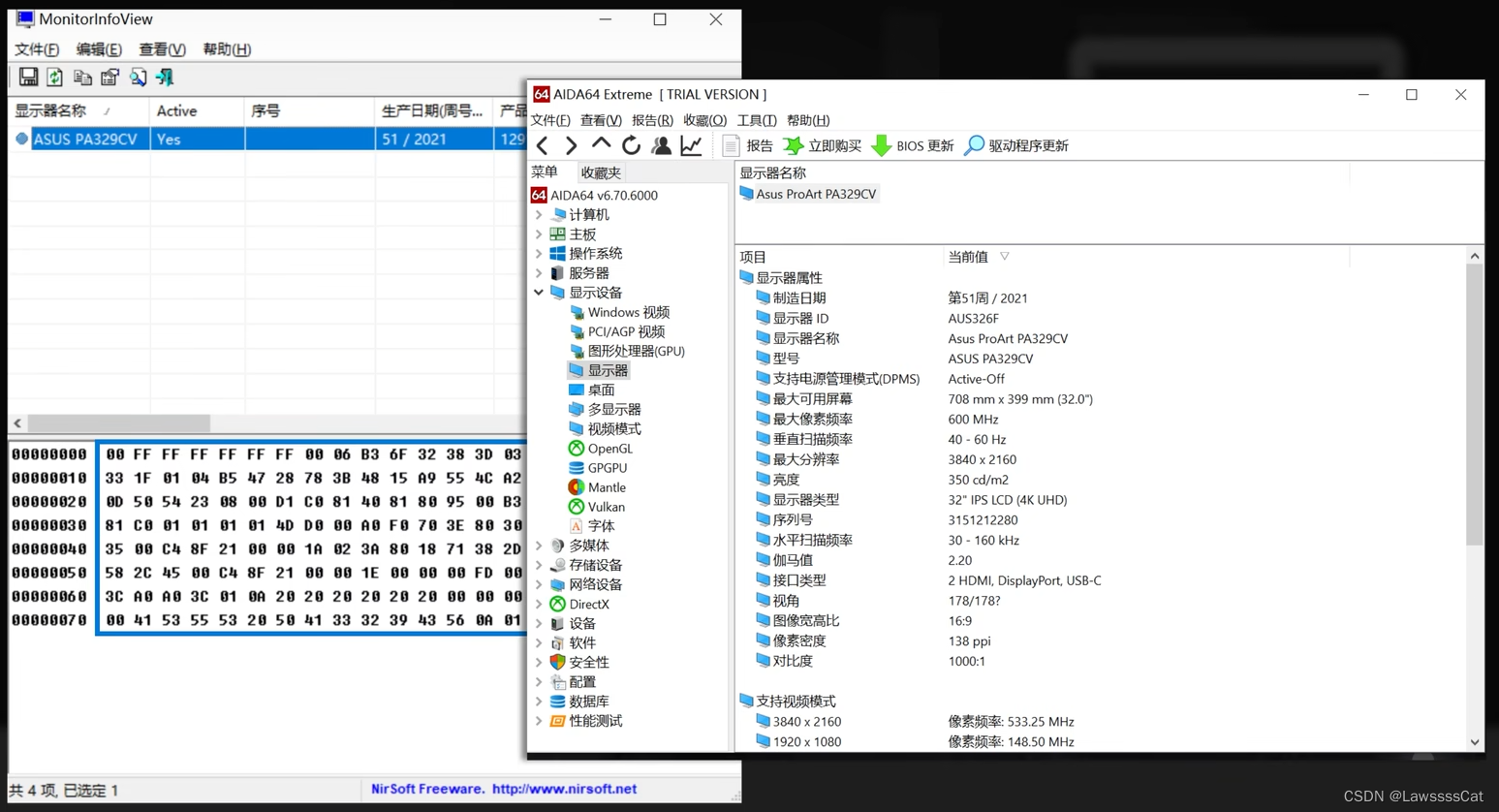Go back with AIDA64 back arrow
This screenshot has width=1499, height=812.
(543, 145)
